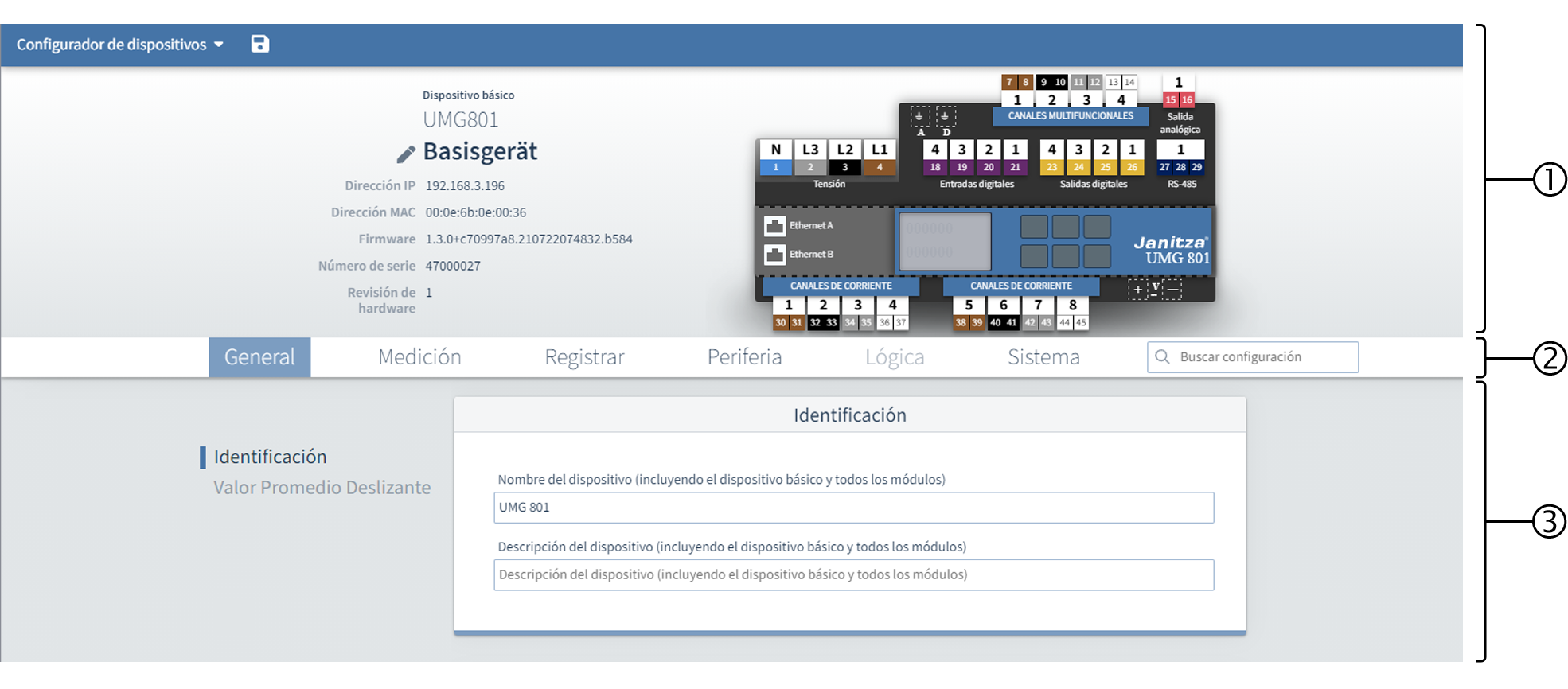This screenshot has height=689, width=1568.
Task: Click firmware version 1.3.0+c70997a8 text
Action: click(529, 239)
